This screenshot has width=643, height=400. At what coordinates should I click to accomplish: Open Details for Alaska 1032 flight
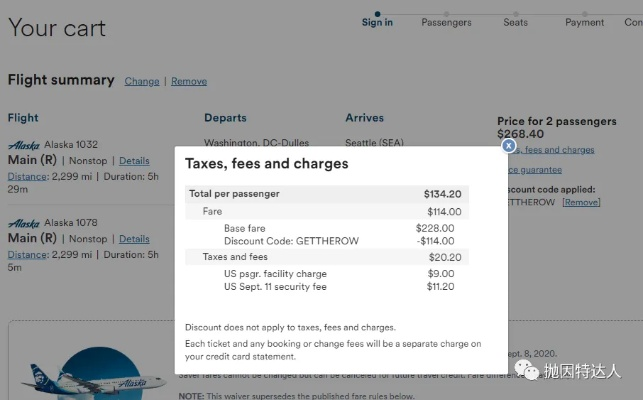(134, 160)
